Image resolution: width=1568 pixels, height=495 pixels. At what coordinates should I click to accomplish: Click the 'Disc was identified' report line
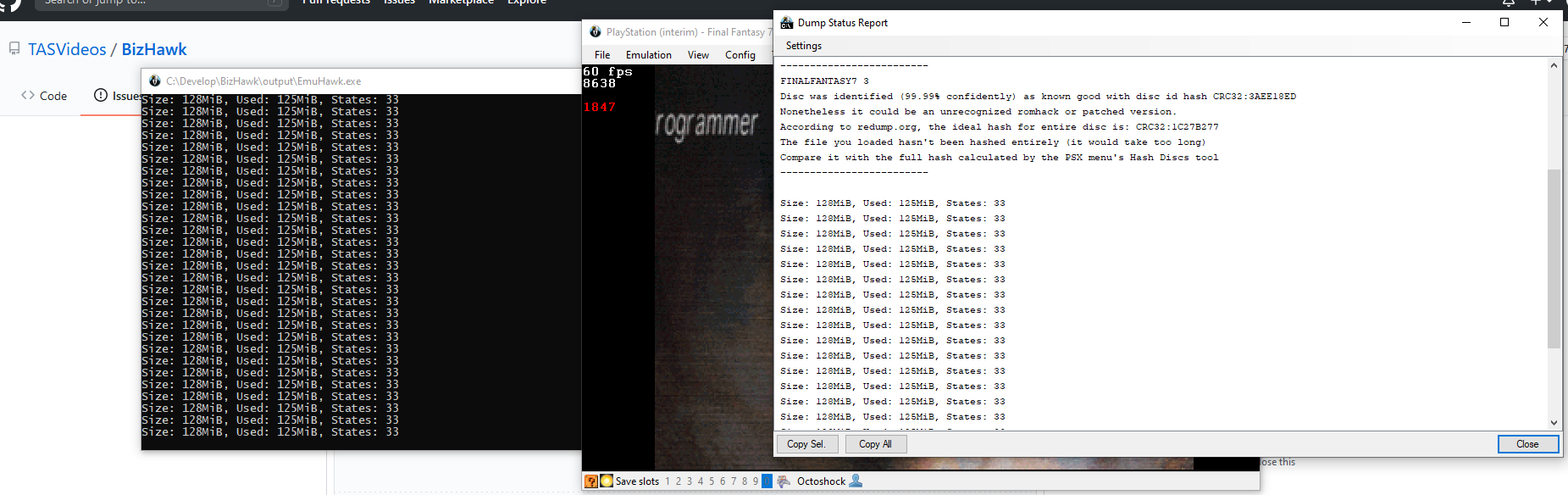1038,97
